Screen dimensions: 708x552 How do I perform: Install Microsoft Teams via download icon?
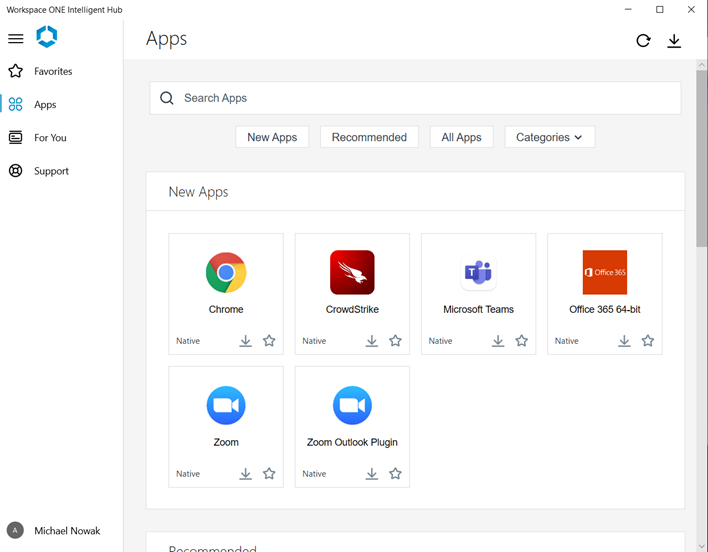point(498,341)
